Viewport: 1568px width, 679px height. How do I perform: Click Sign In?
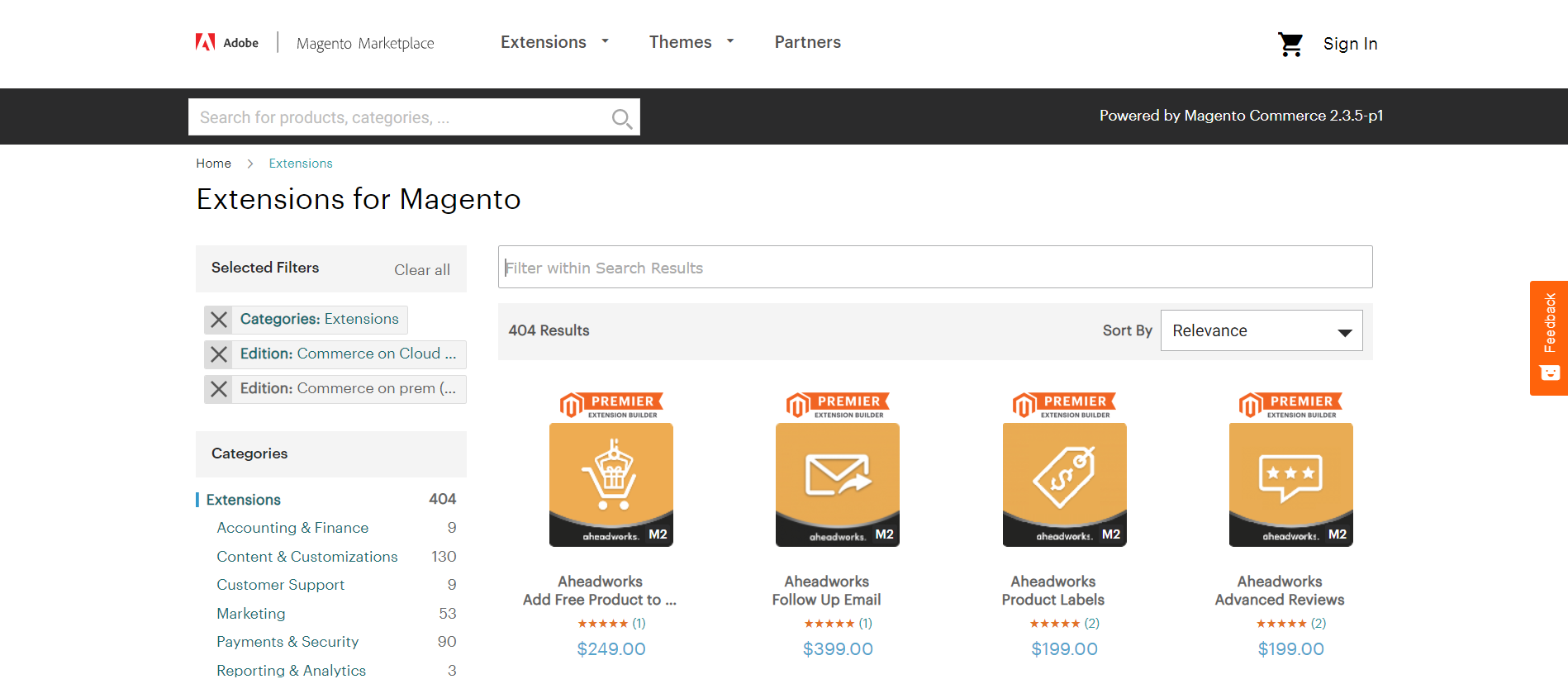(1351, 44)
